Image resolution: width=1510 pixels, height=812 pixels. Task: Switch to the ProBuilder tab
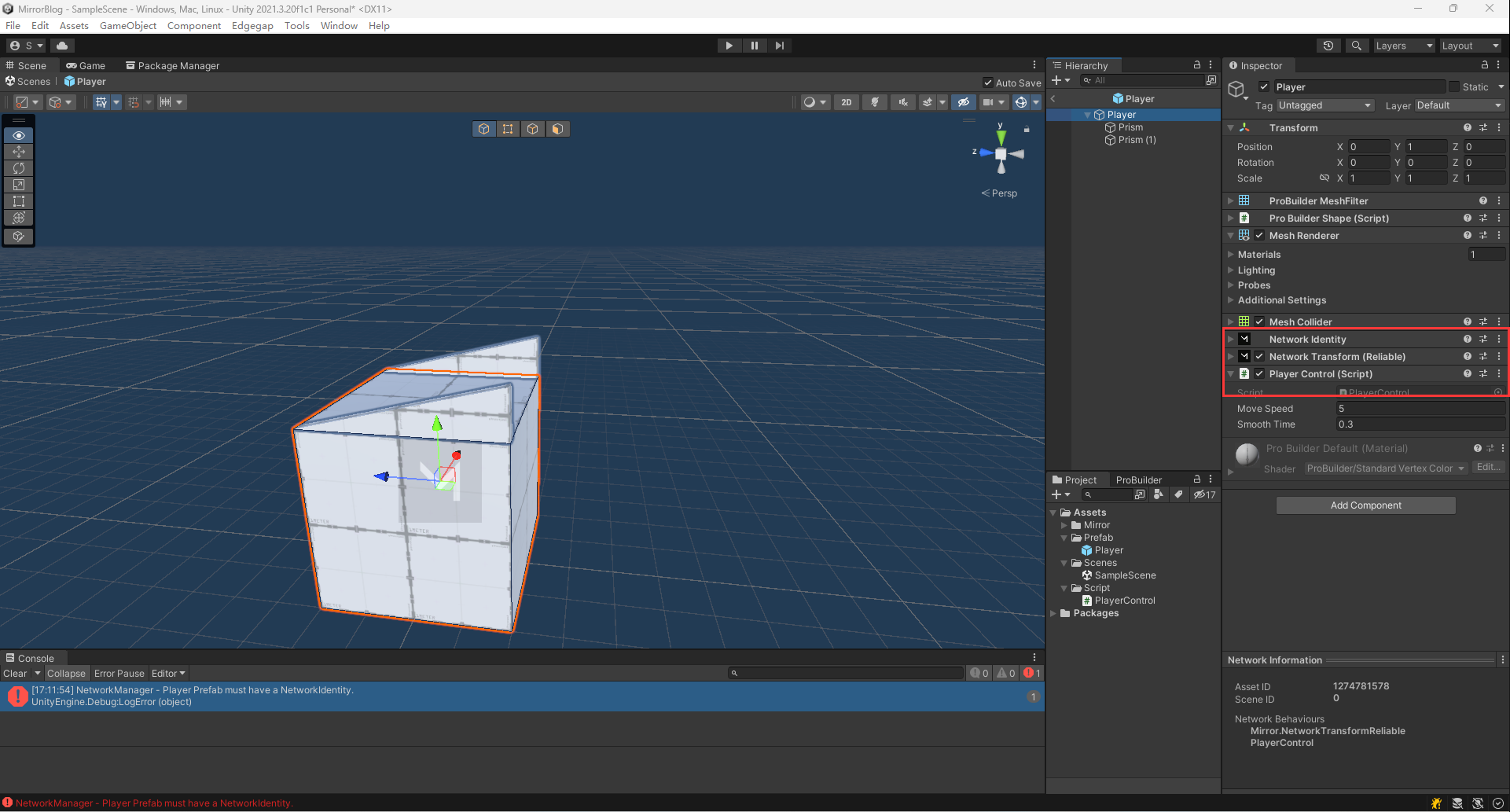[1138, 480]
